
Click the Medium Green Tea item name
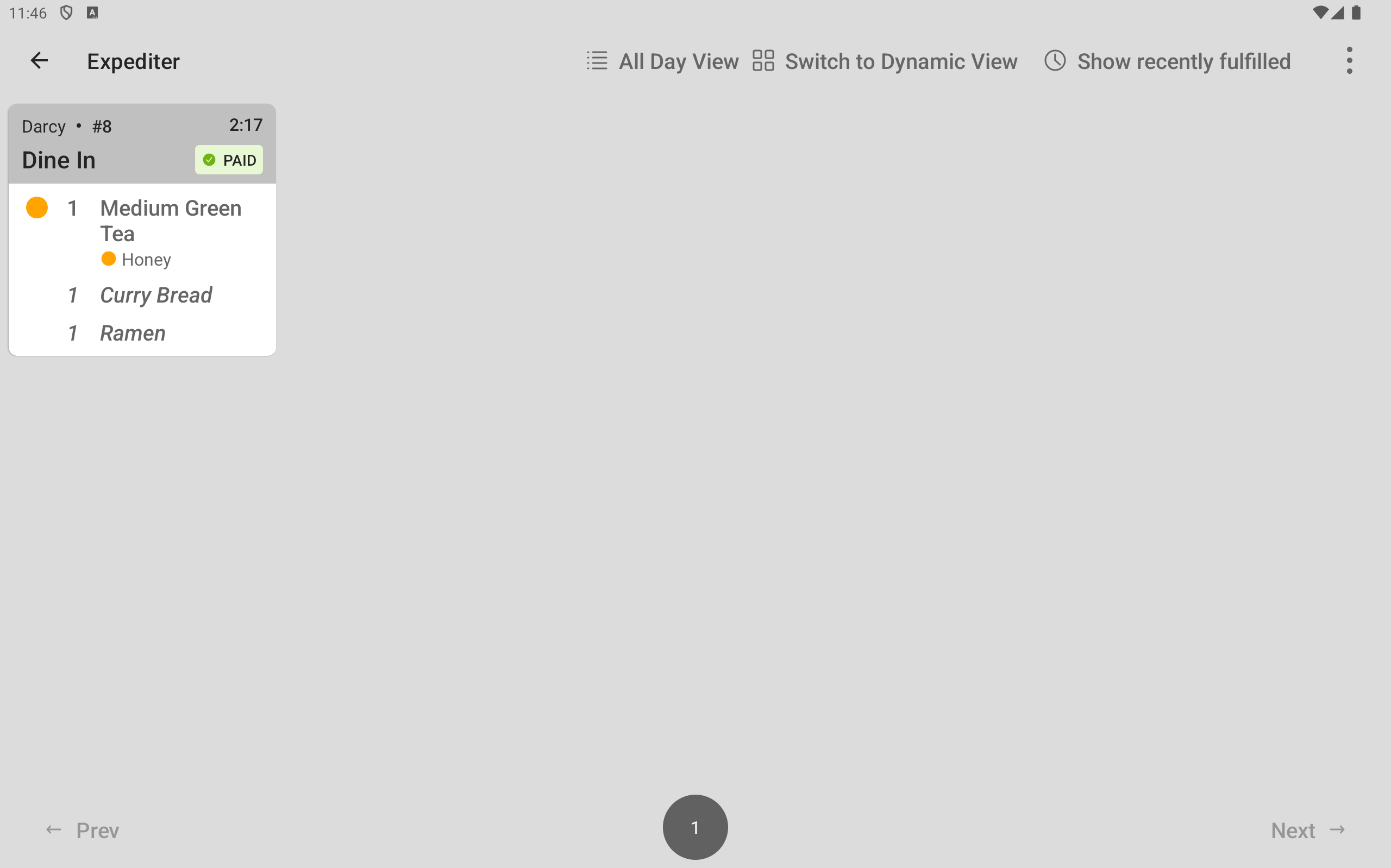[171, 221]
